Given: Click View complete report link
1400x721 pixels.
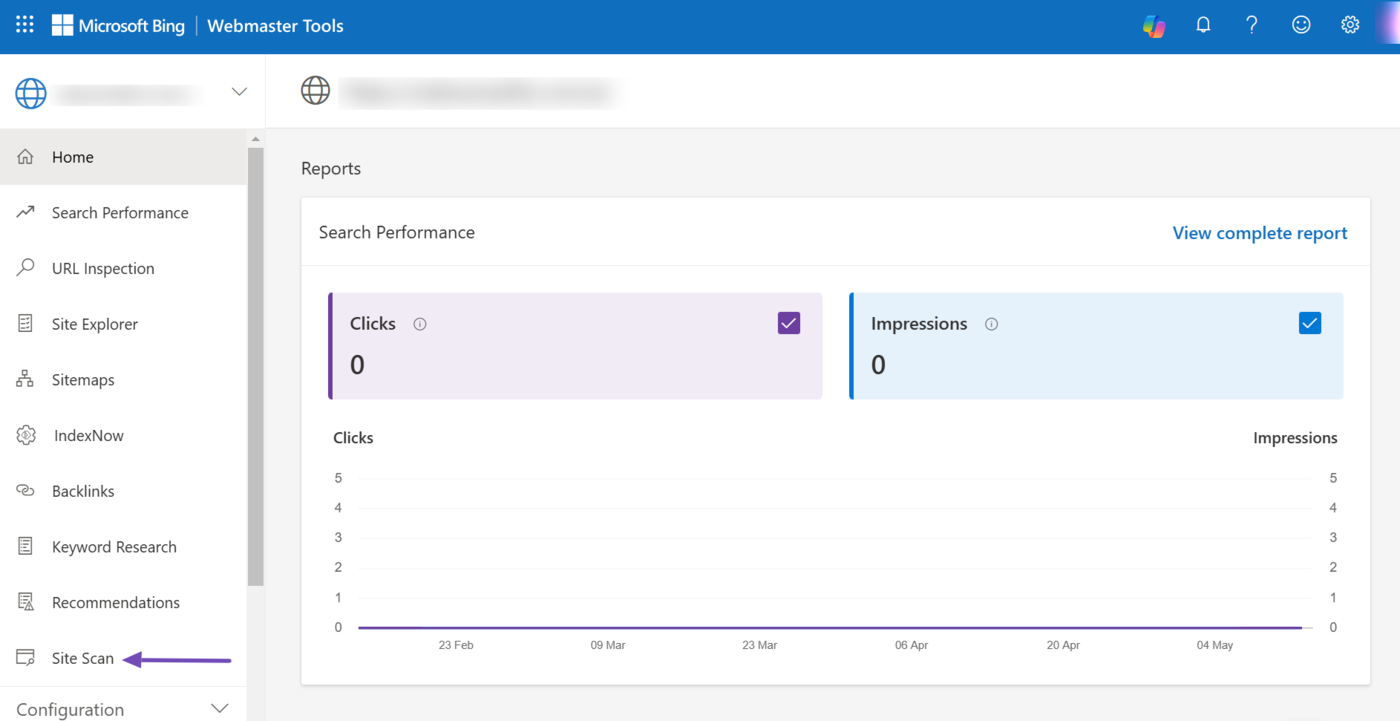Looking at the screenshot, I should (1259, 233).
